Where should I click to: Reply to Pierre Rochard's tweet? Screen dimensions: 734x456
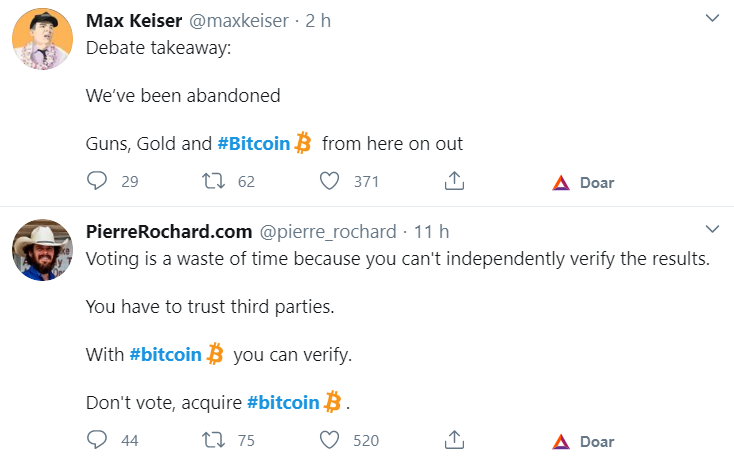(x=97, y=440)
